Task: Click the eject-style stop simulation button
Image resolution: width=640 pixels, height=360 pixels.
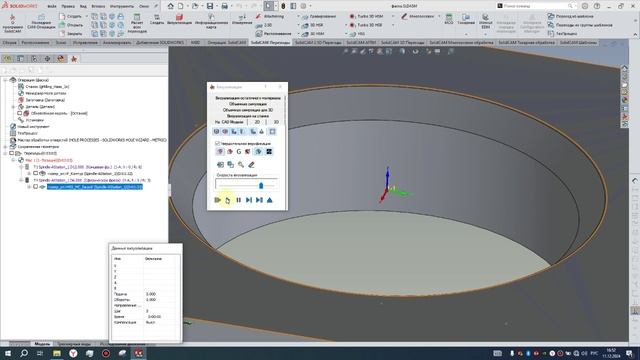Action: pyautogui.click(x=269, y=200)
